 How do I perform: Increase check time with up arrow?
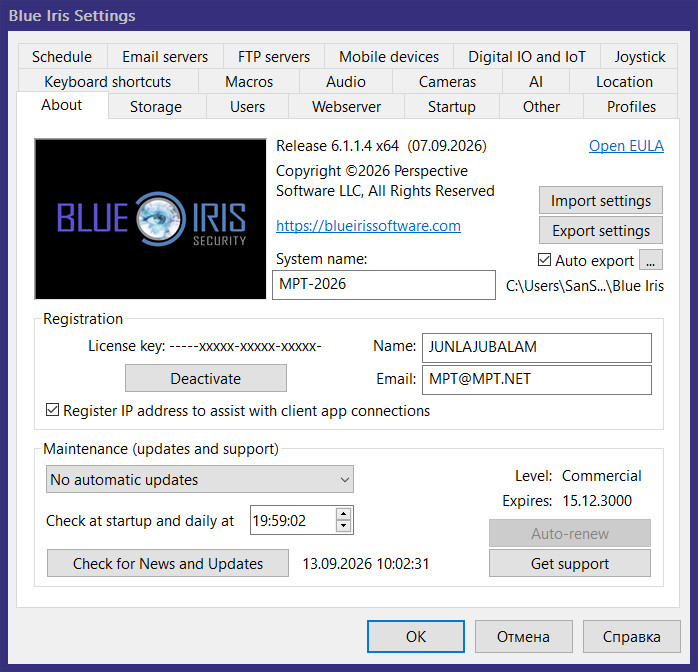point(343,514)
